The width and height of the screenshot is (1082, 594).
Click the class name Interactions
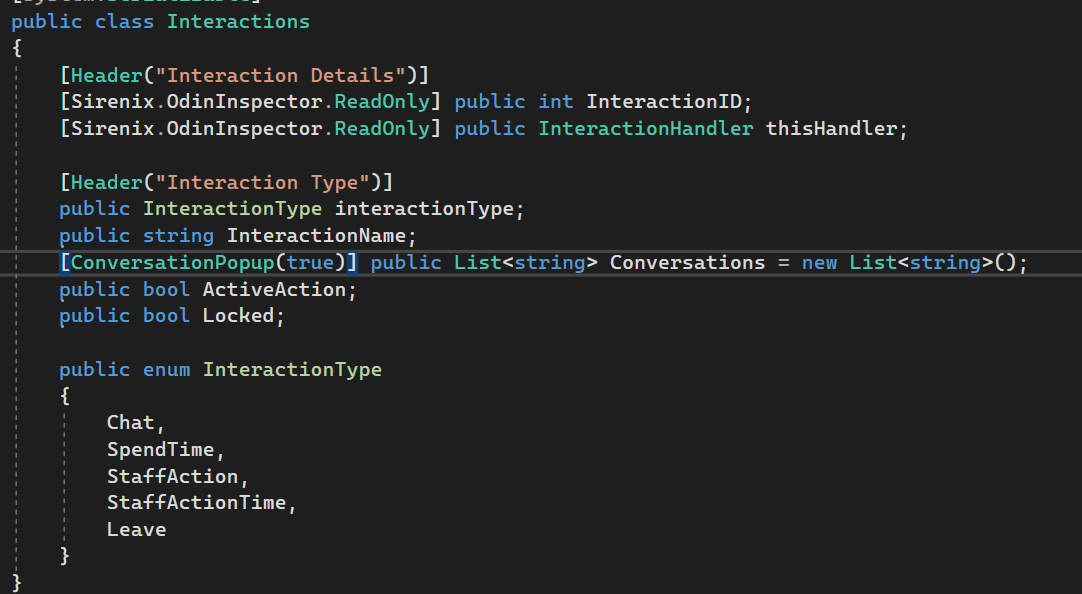click(238, 21)
